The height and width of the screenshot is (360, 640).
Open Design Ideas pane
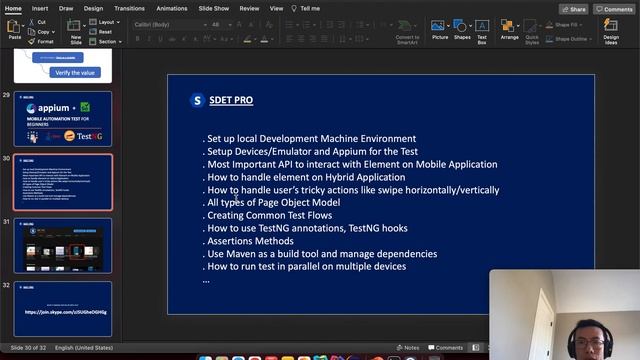click(x=611, y=25)
